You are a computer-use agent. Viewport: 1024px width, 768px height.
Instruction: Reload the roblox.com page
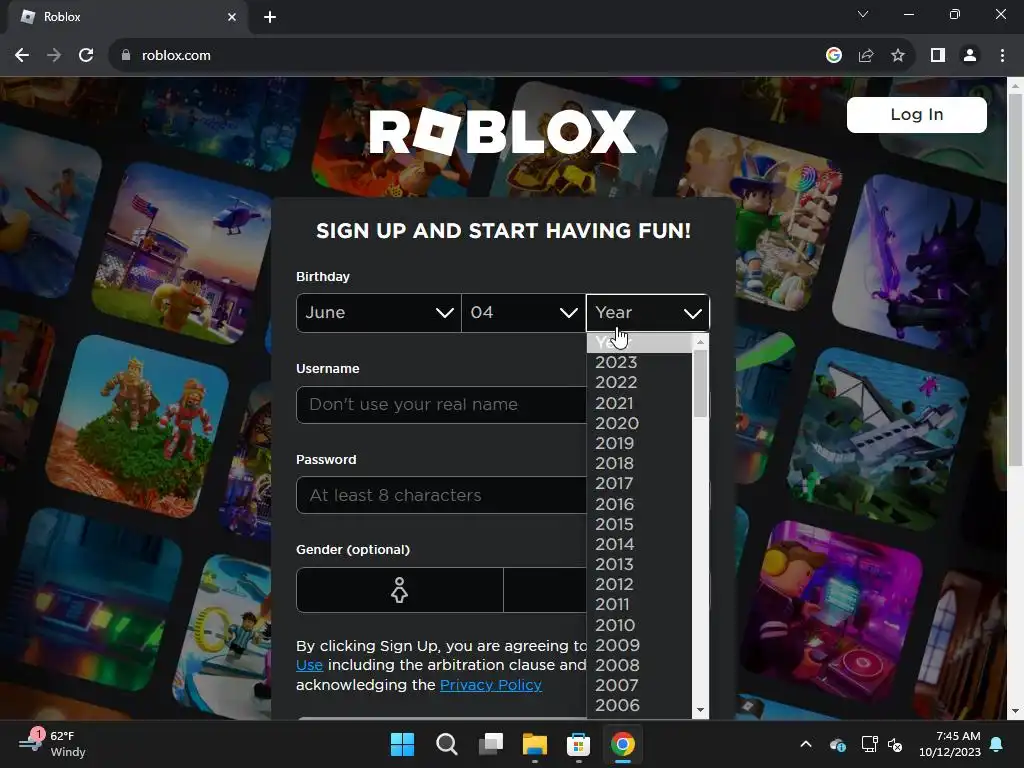click(x=86, y=56)
